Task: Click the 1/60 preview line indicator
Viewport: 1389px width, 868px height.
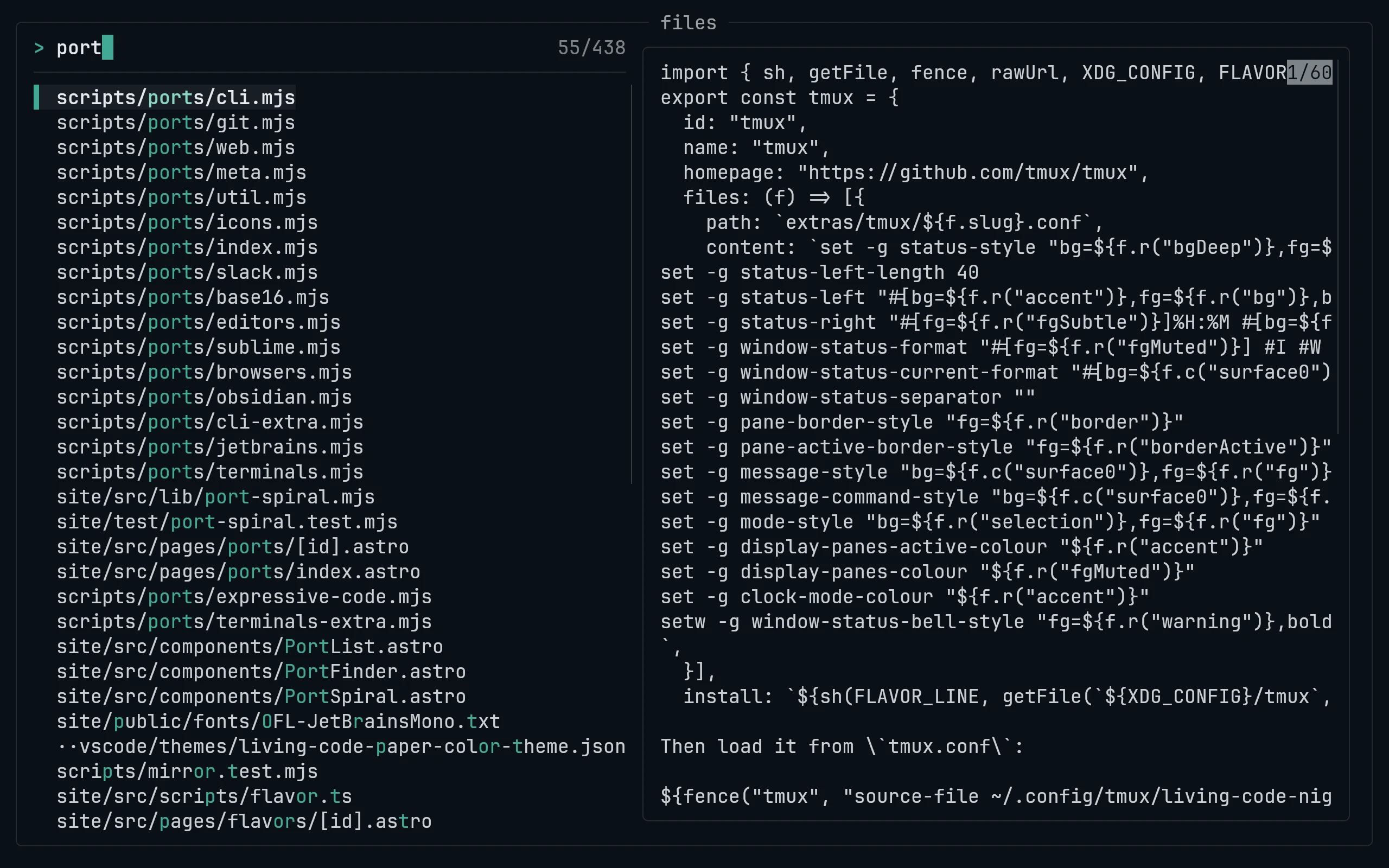Action: pyautogui.click(x=1309, y=73)
